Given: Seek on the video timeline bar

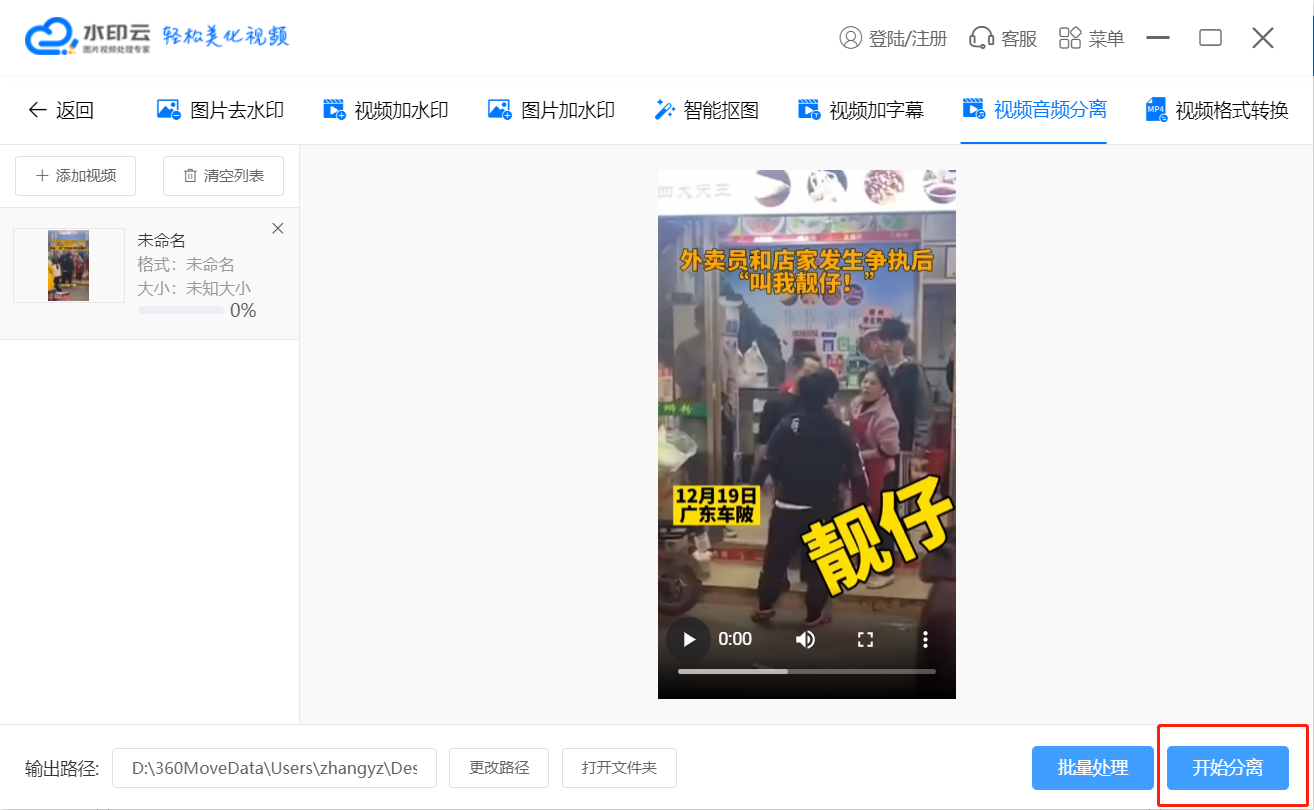Looking at the screenshot, I should [x=807, y=671].
